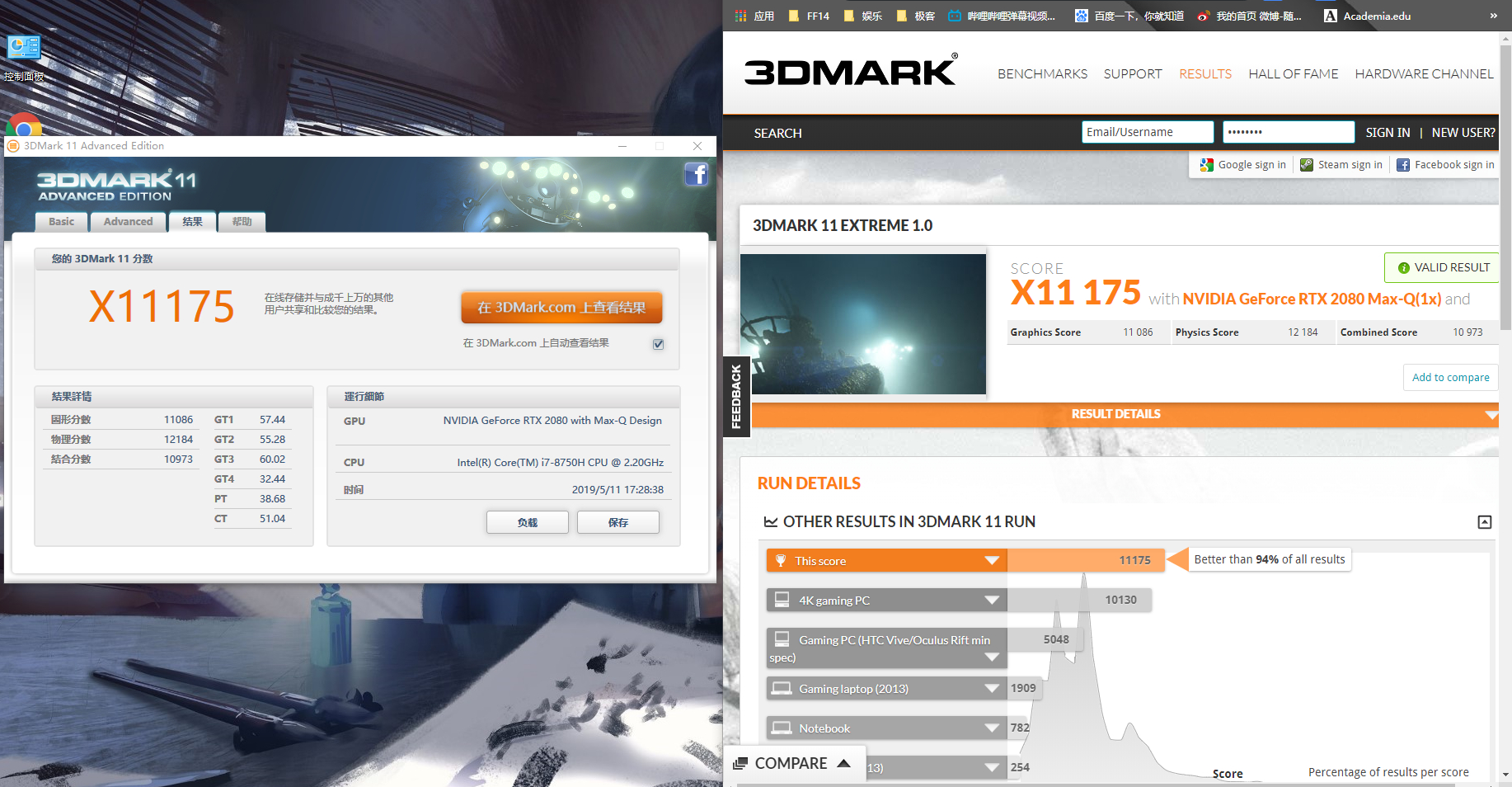Click the Add to compare button
The height and width of the screenshot is (787, 1512).
[1450, 378]
